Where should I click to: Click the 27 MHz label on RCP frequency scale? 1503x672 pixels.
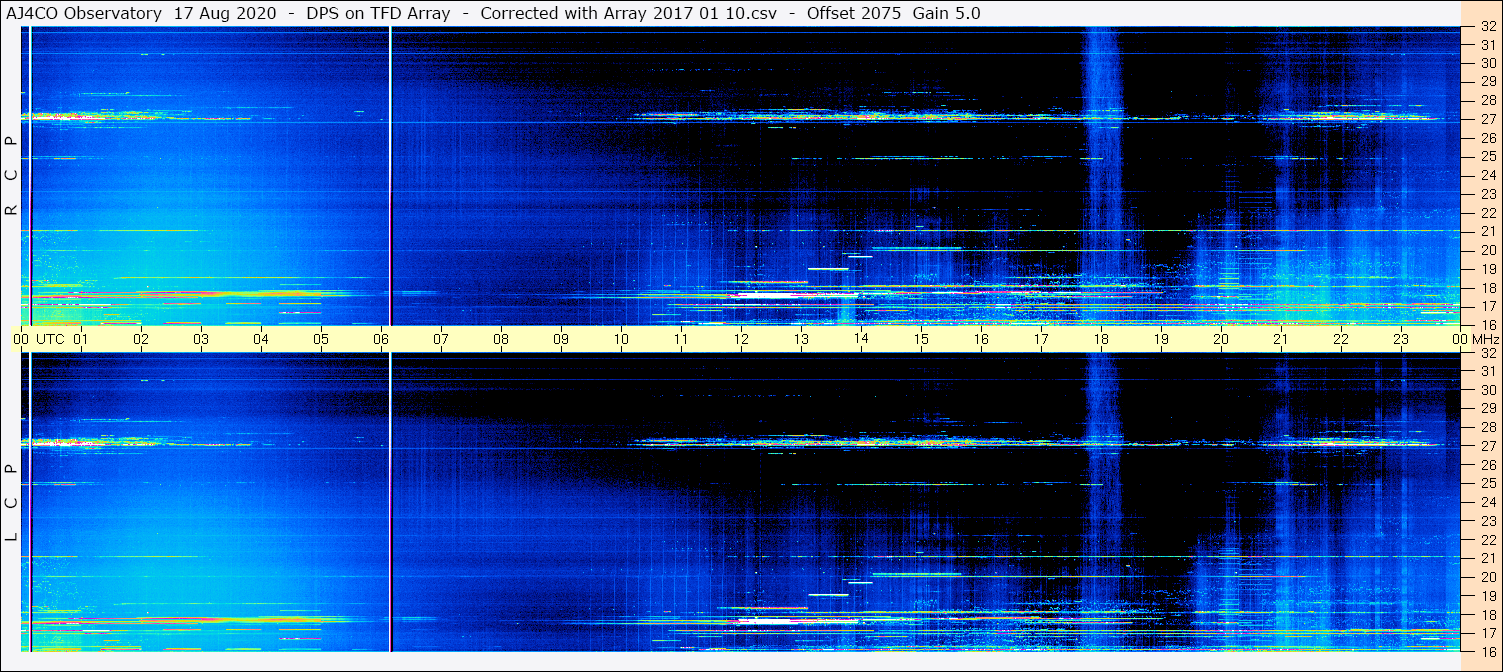coord(1487,119)
